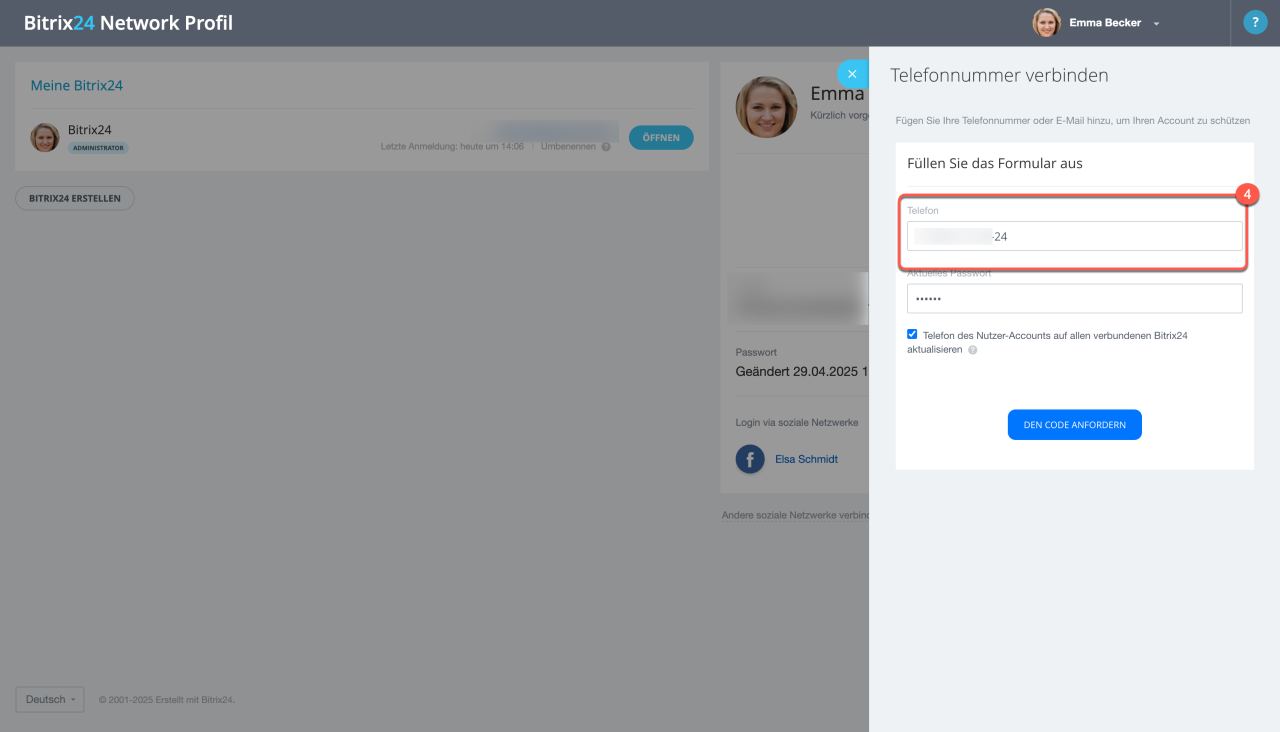The height and width of the screenshot is (732, 1280).
Task: Click 'Login via soziale Netzwerke' label
Action: point(797,422)
